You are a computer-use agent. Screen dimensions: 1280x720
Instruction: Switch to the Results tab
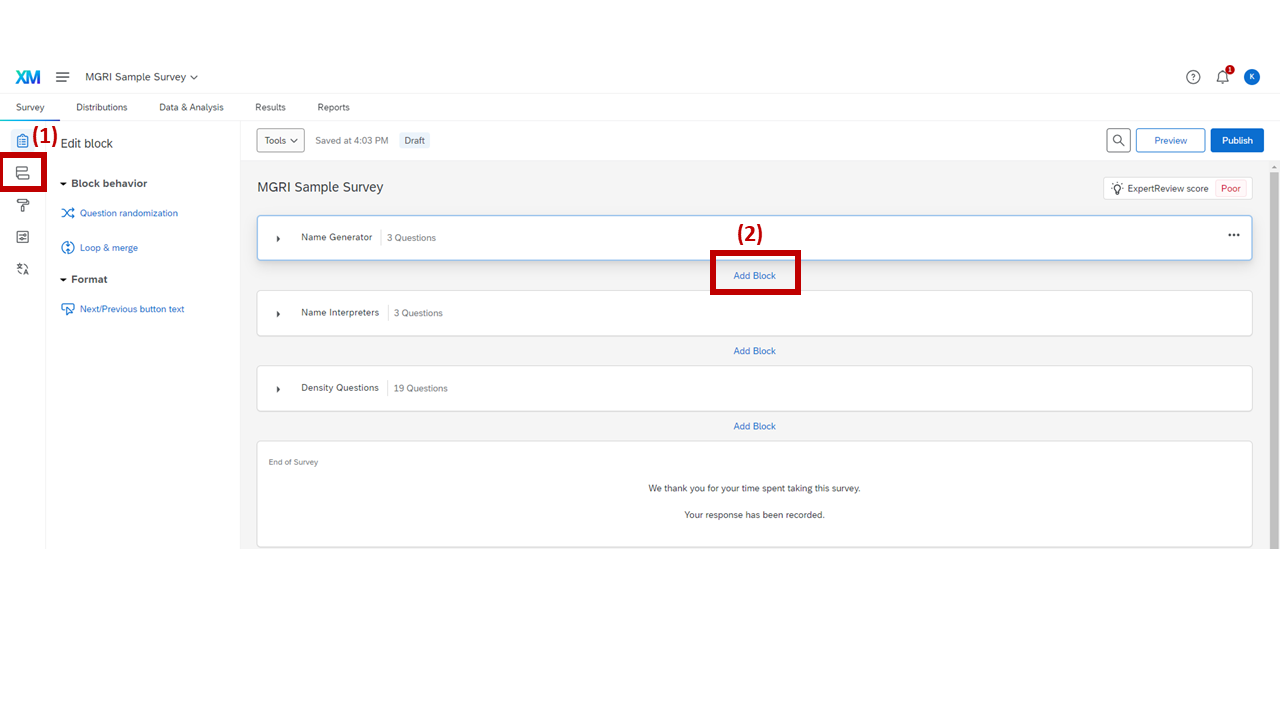point(270,107)
